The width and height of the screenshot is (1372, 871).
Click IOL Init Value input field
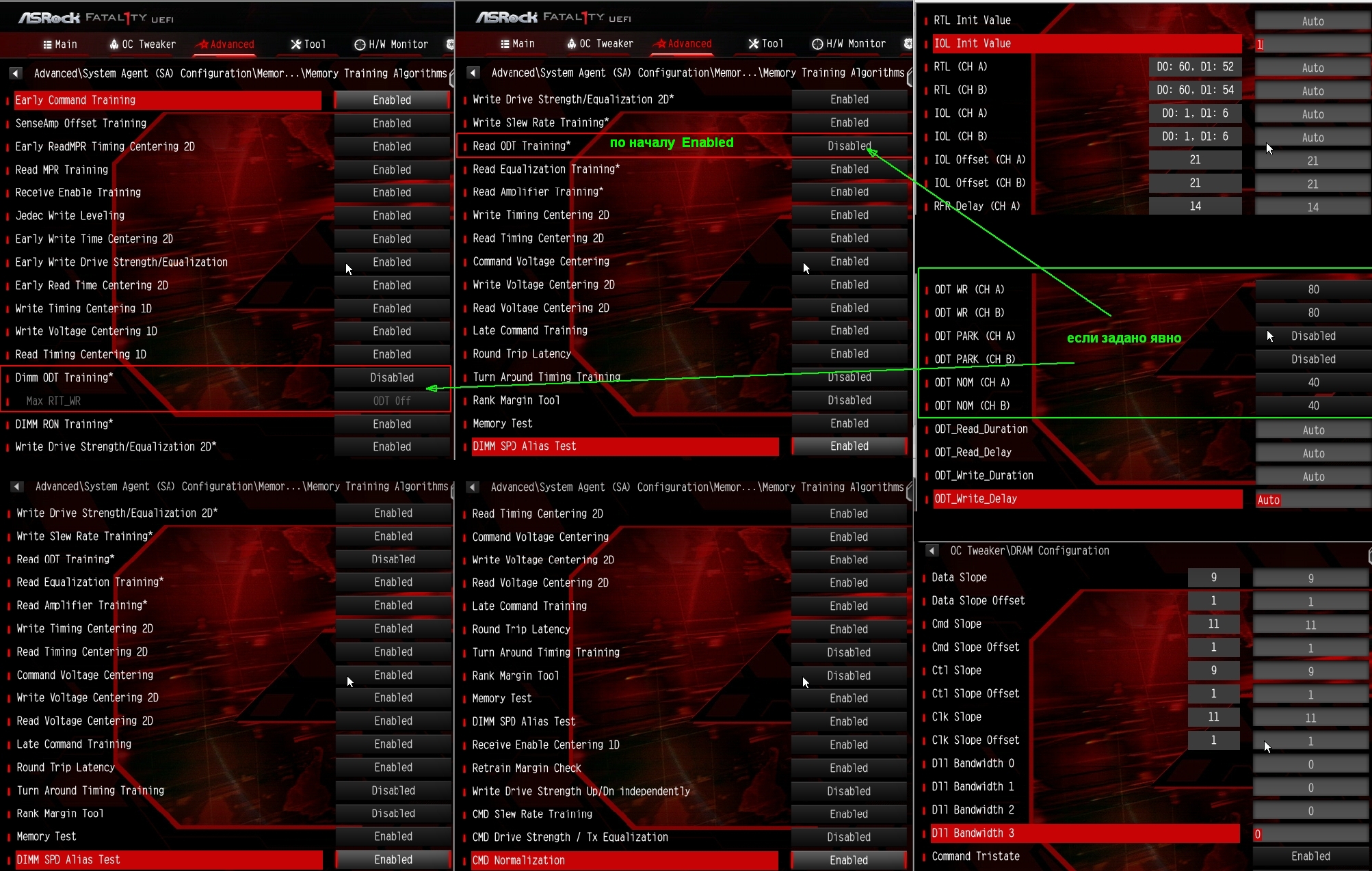point(1312,44)
